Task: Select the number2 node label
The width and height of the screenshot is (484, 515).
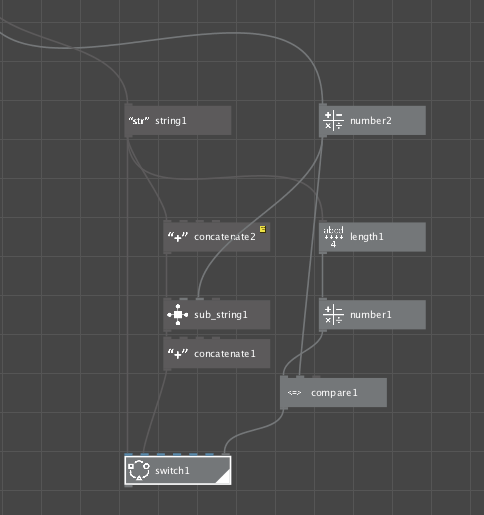Action: 371,121
